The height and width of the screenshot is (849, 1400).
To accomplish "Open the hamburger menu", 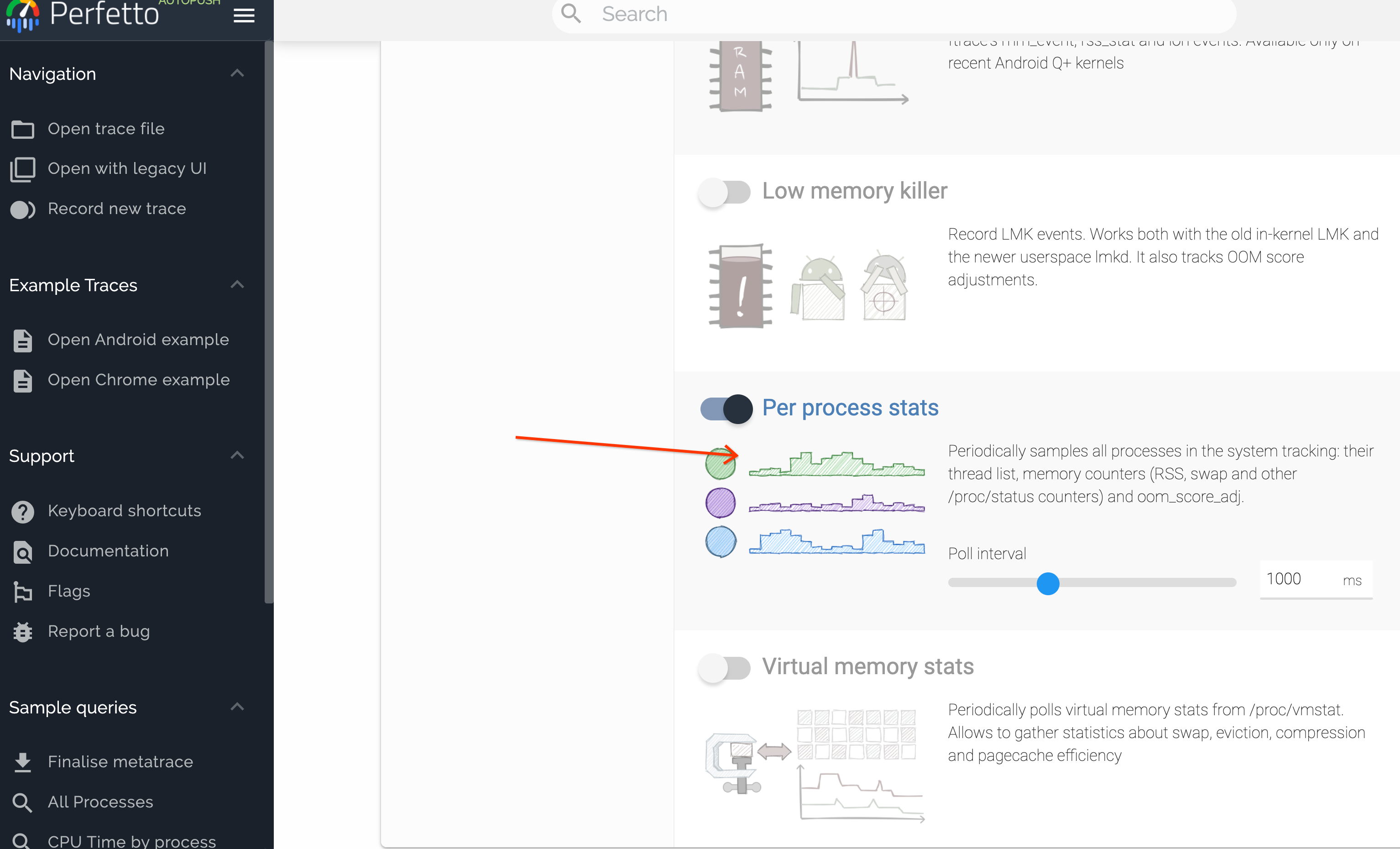I will pos(244,16).
